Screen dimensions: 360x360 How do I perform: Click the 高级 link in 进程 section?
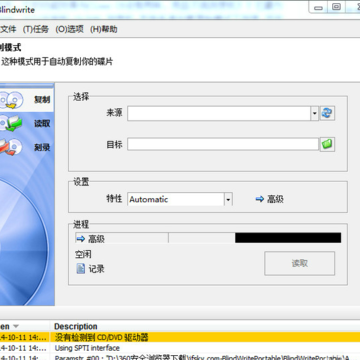[96, 239]
